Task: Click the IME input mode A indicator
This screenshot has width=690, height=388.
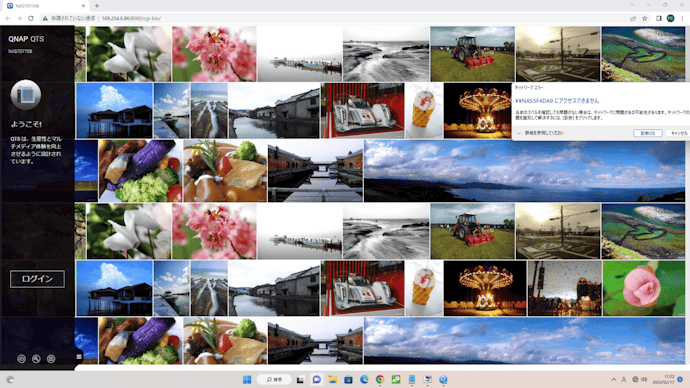Action: click(x=624, y=379)
